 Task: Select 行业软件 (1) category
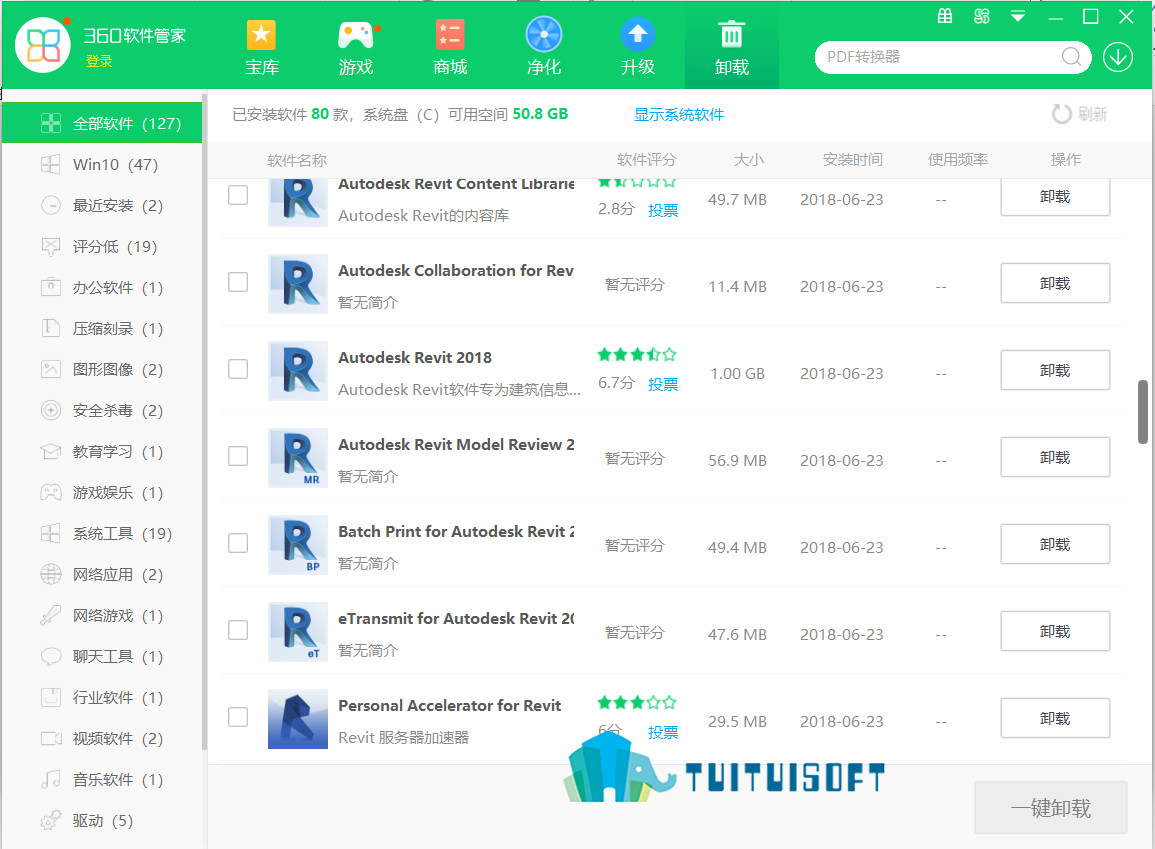tap(102, 697)
